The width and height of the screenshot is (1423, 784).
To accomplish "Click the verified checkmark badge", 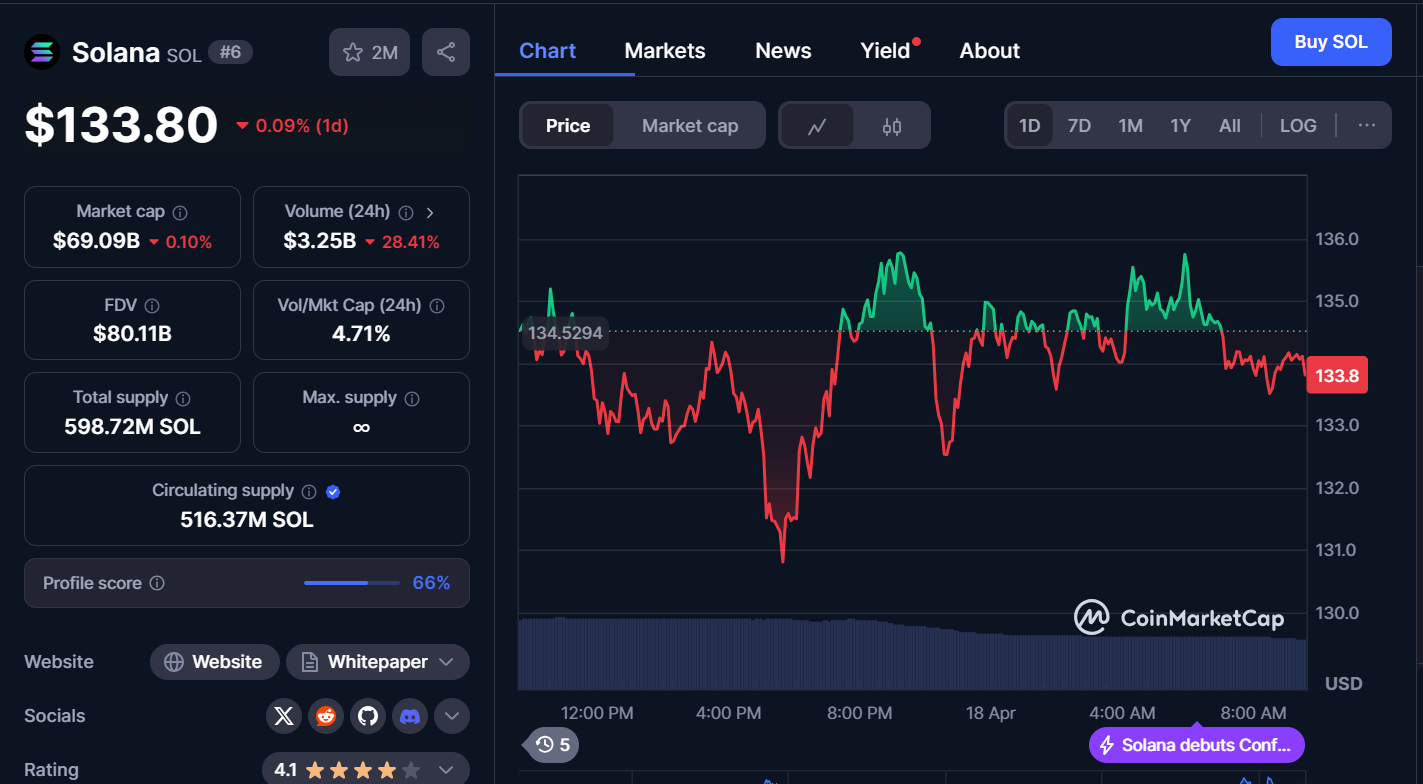I will 334,491.
